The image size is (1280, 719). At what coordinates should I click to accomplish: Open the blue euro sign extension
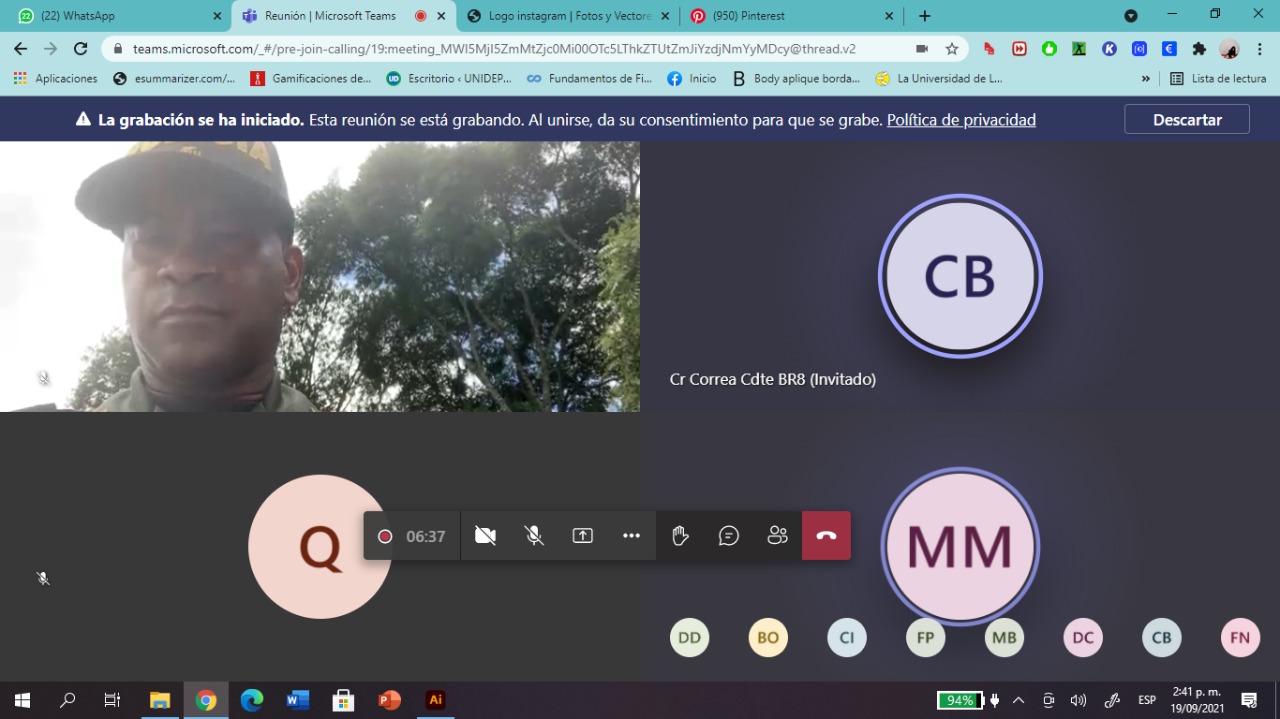[1169, 49]
